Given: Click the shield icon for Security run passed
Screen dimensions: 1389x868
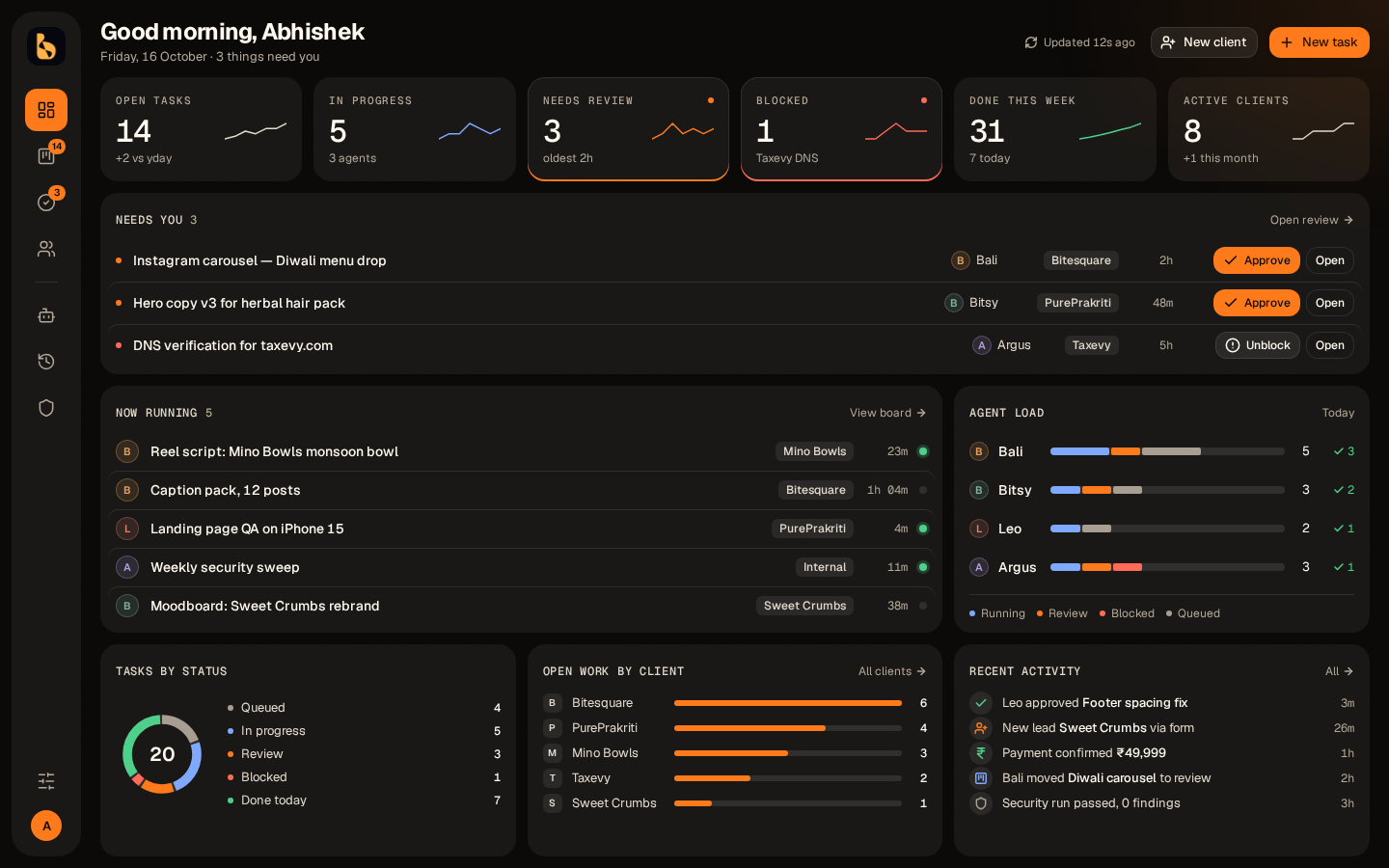Looking at the screenshot, I should click(981, 803).
